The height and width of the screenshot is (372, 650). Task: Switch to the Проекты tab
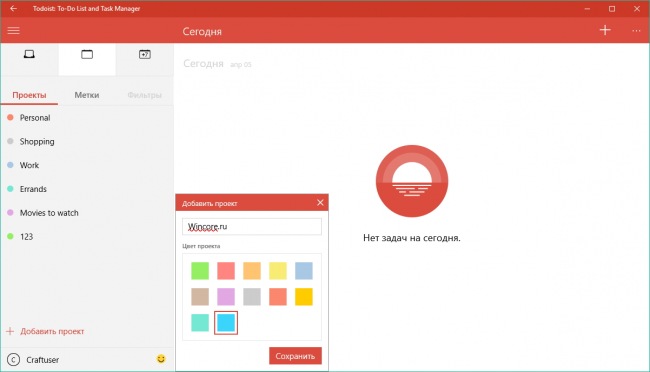[29, 95]
